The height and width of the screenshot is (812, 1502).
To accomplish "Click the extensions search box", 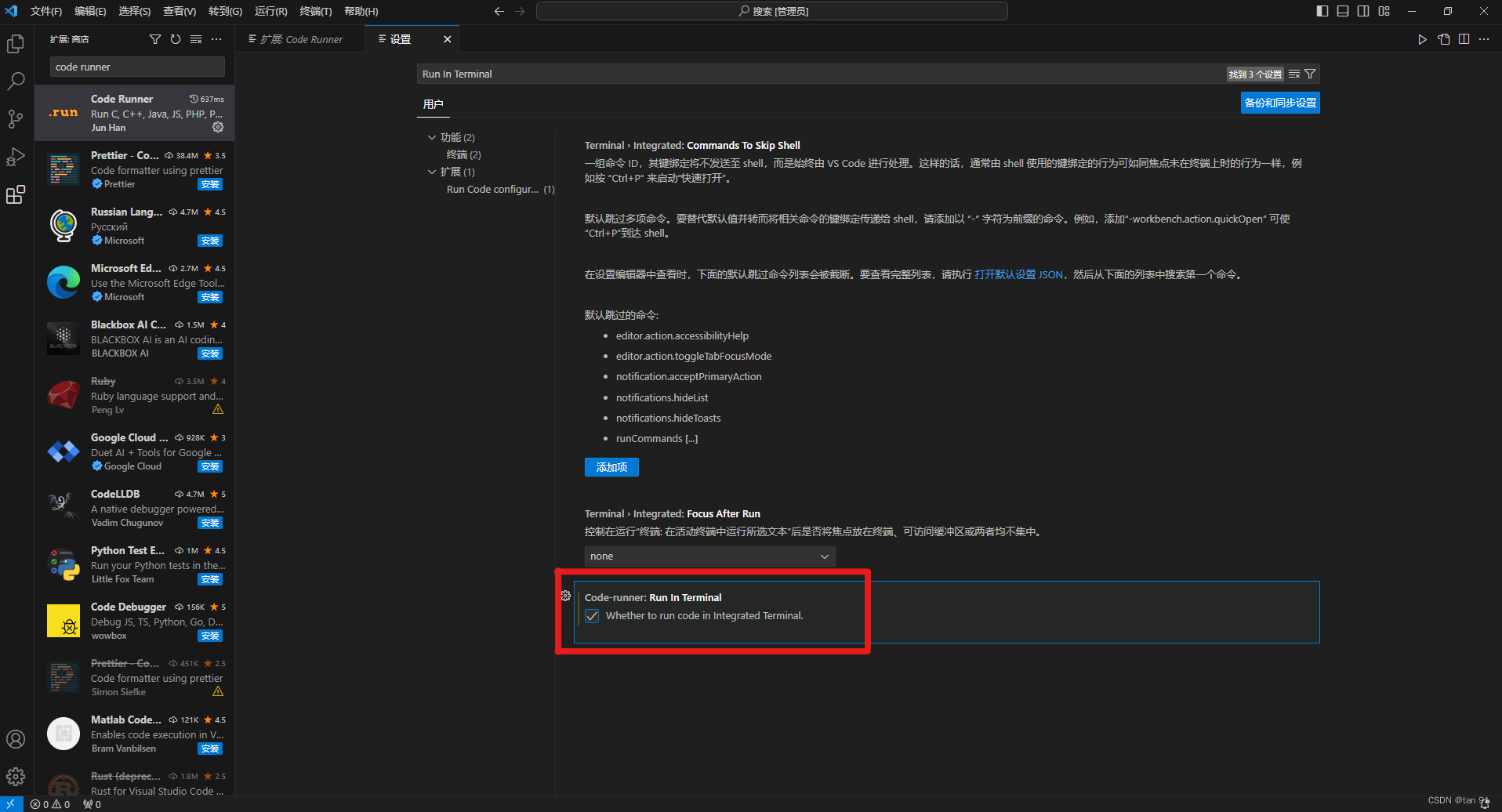I will pyautogui.click(x=137, y=67).
